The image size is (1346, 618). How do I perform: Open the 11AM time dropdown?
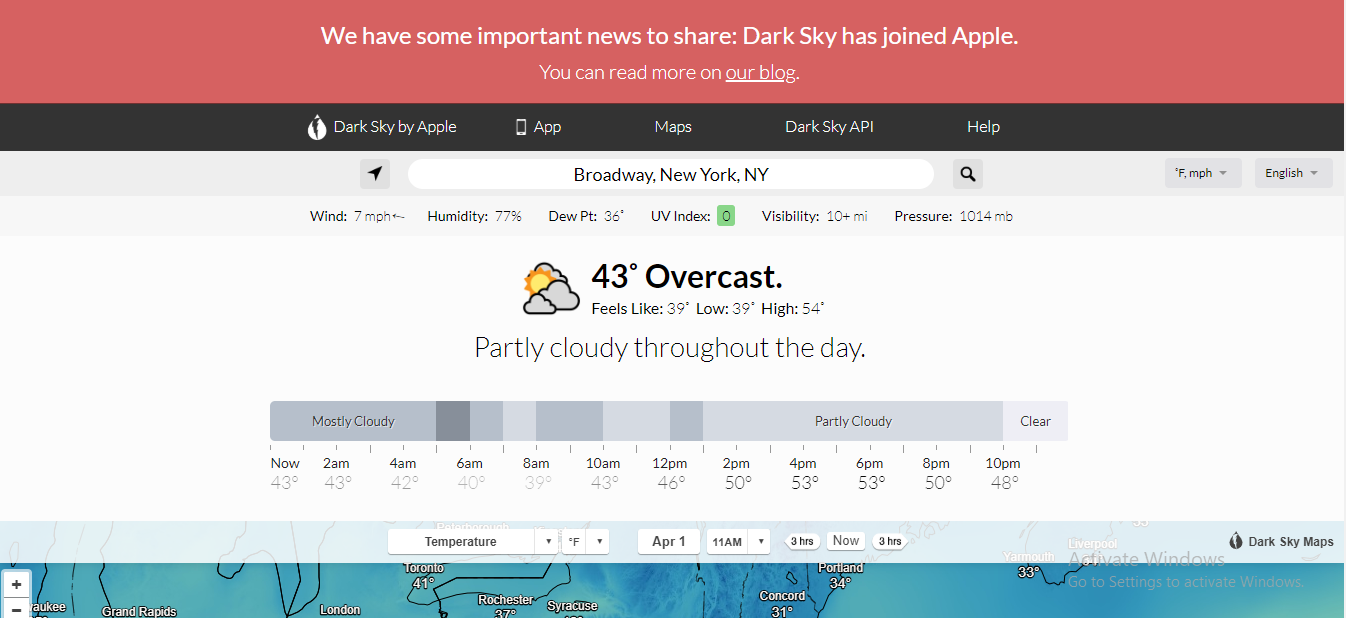tap(737, 542)
